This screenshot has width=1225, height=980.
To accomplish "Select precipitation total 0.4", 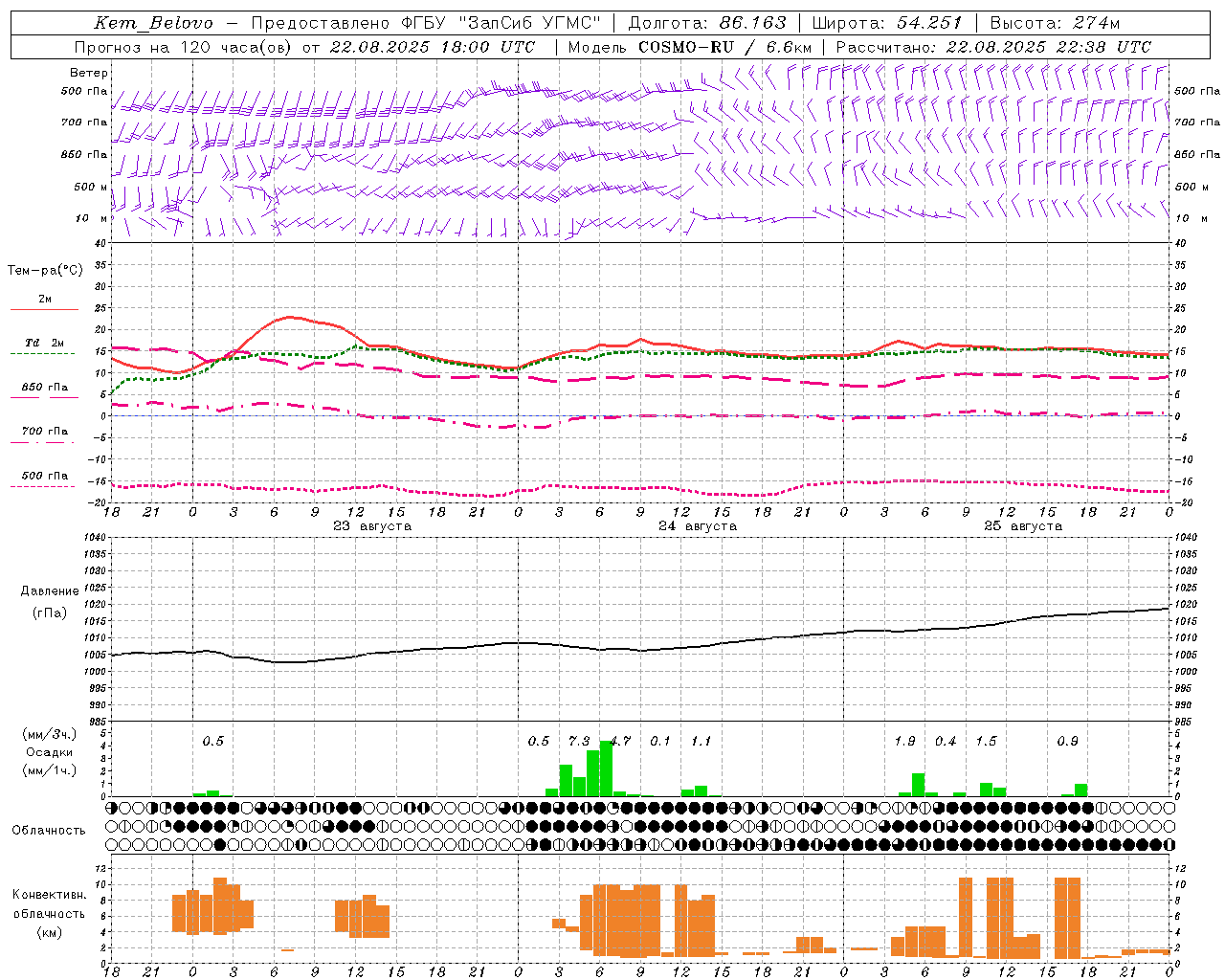I will click(946, 741).
